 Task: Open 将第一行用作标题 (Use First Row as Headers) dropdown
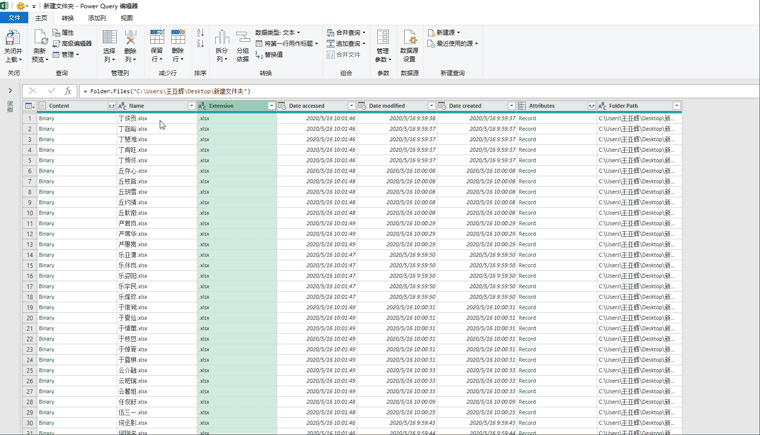pos(287,44)
